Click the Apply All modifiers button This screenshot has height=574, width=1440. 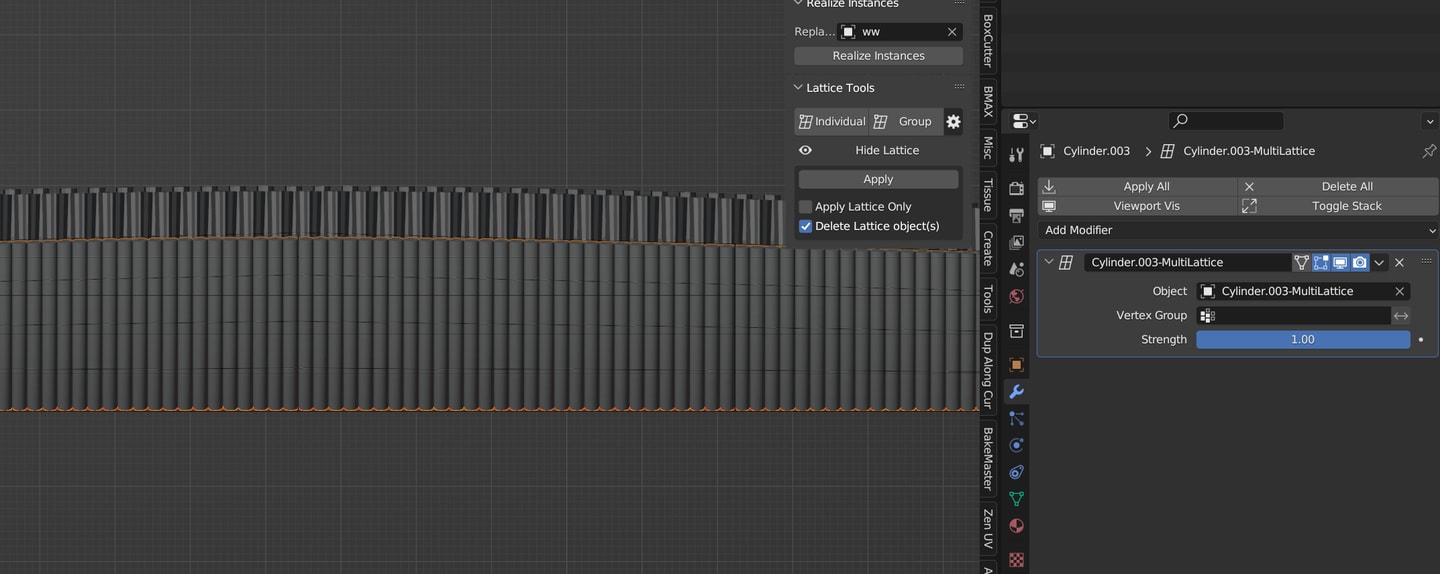point(1137,186)
